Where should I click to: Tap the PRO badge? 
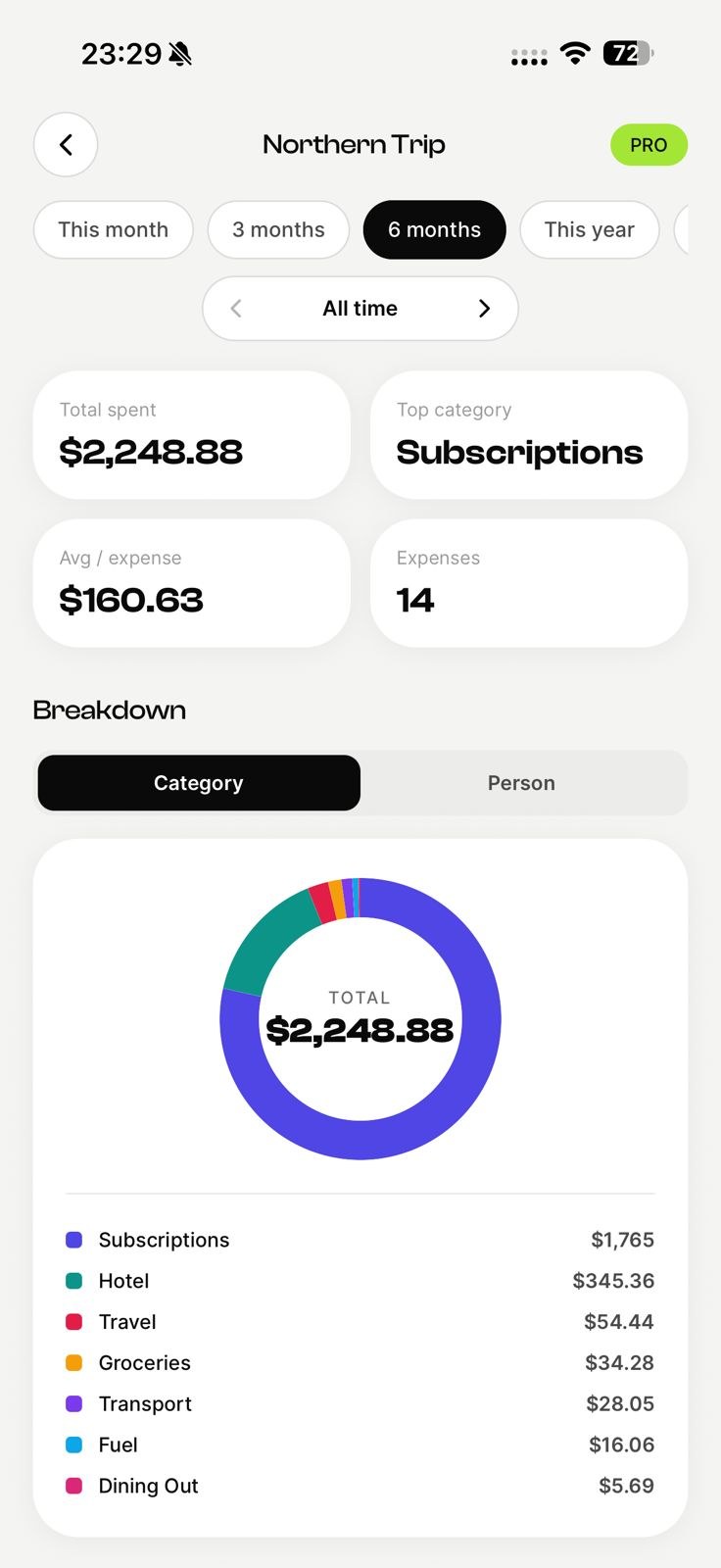[x=649, y=145]
